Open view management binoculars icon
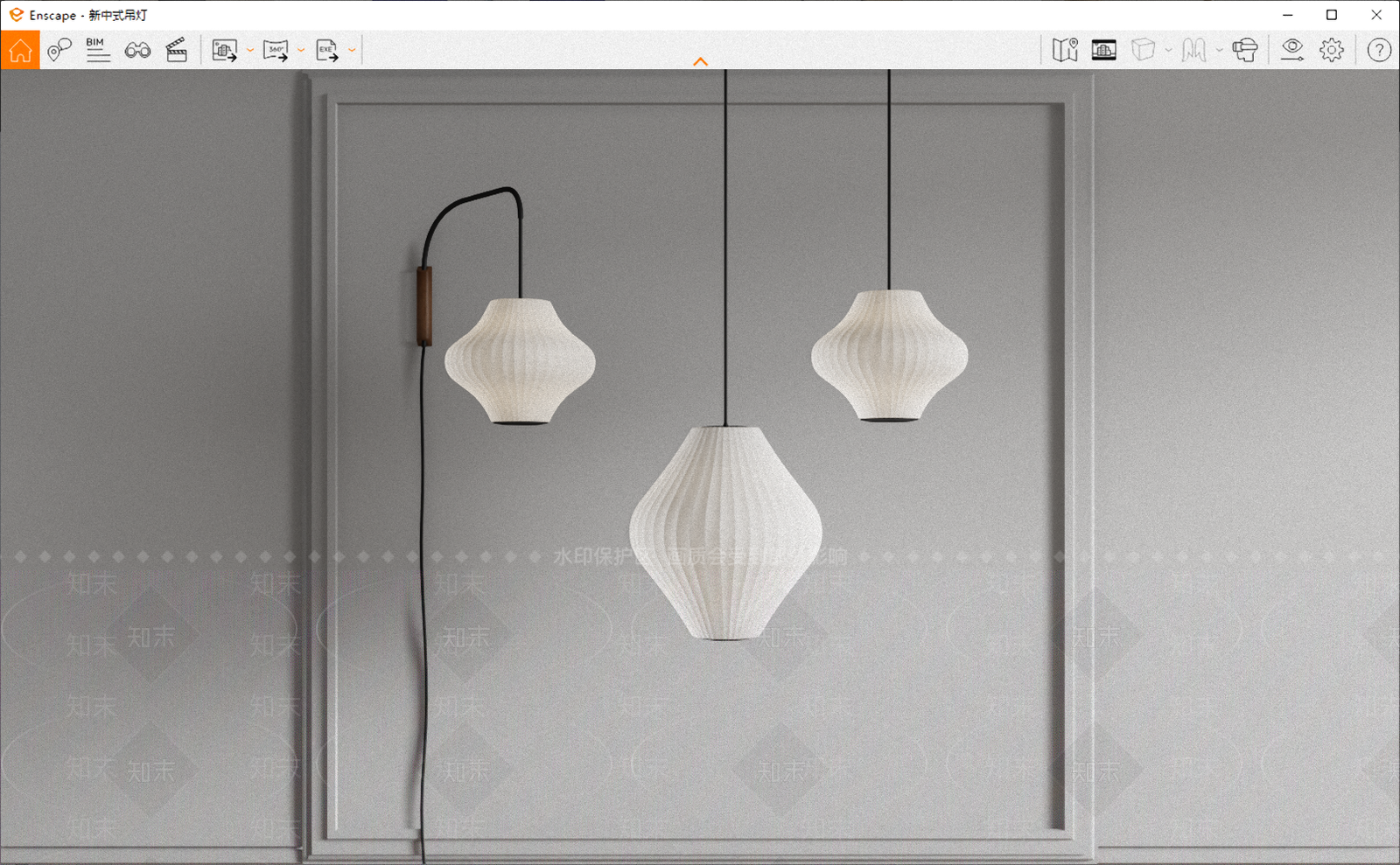Viewport: 1400px width, 865px height. click(x=137, y=50)
